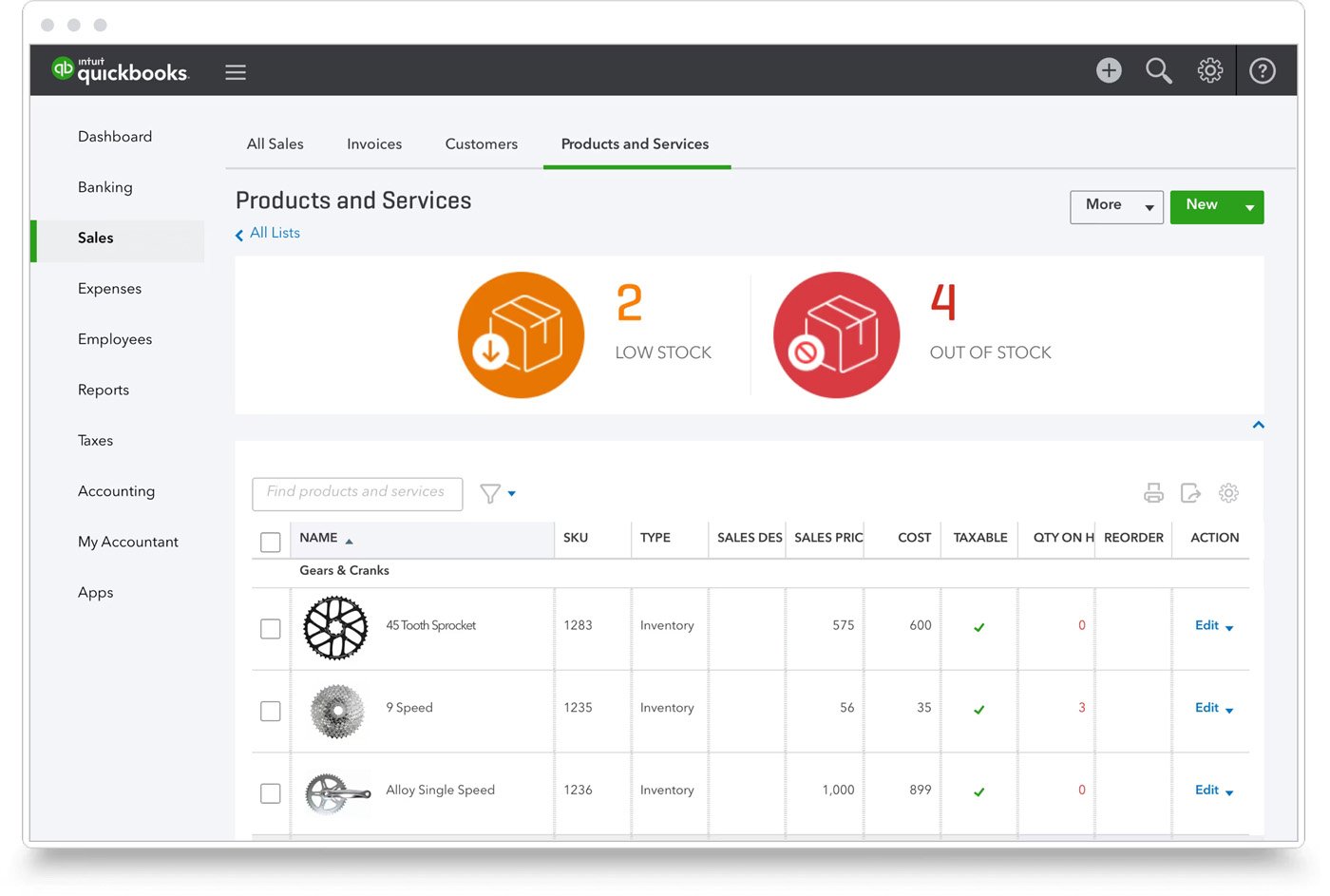Open the filter funnel dropdown
Image resolution: width=1330 pixels, height=896 pixels.
pyautogui.click(x=498, y=494)
